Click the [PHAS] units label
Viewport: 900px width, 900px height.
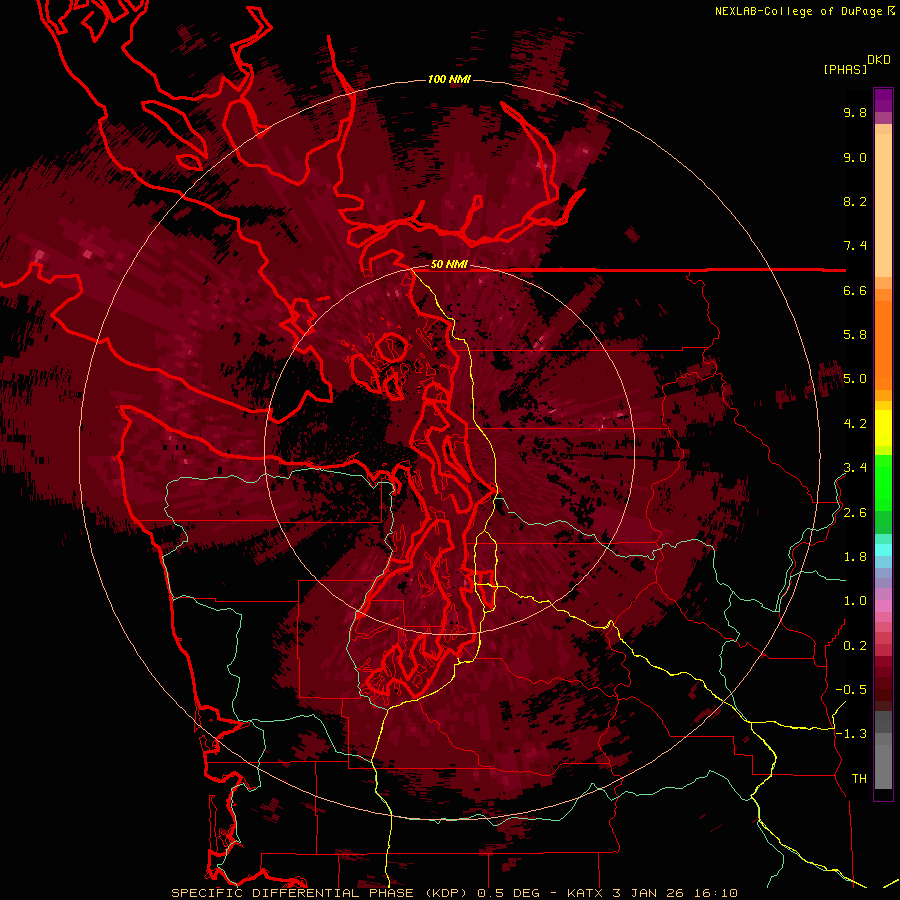(x=845, y=69)
